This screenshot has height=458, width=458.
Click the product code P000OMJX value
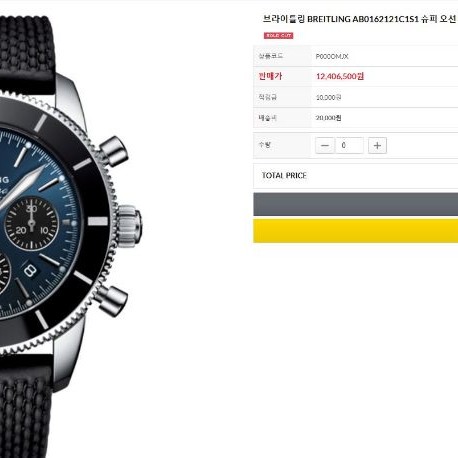pos(332,56)
